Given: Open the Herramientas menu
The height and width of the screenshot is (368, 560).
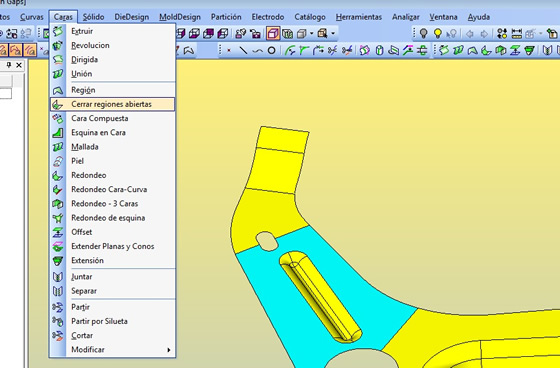Looking at the screenshot, I should 359,17.
